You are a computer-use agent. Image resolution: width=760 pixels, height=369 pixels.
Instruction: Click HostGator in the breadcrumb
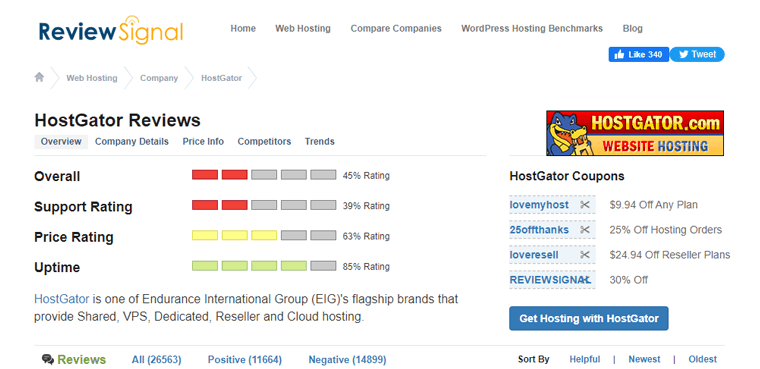tap(222, 78)
